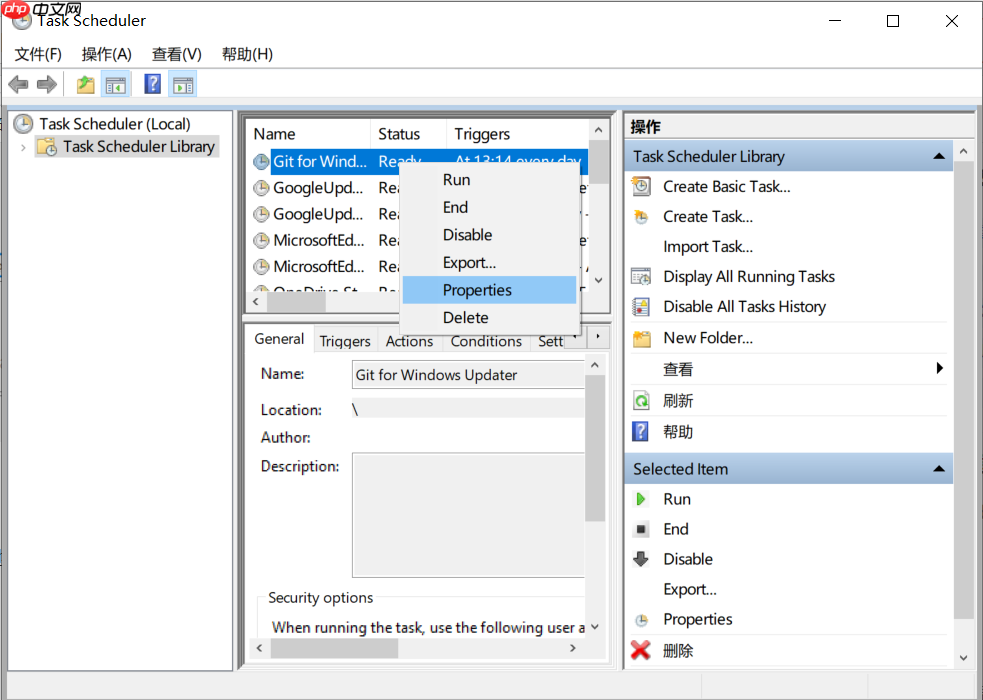Viewport: 983px width, 700px height.
Task: Choose Properties in the context menu
Action: click(490, 290)
